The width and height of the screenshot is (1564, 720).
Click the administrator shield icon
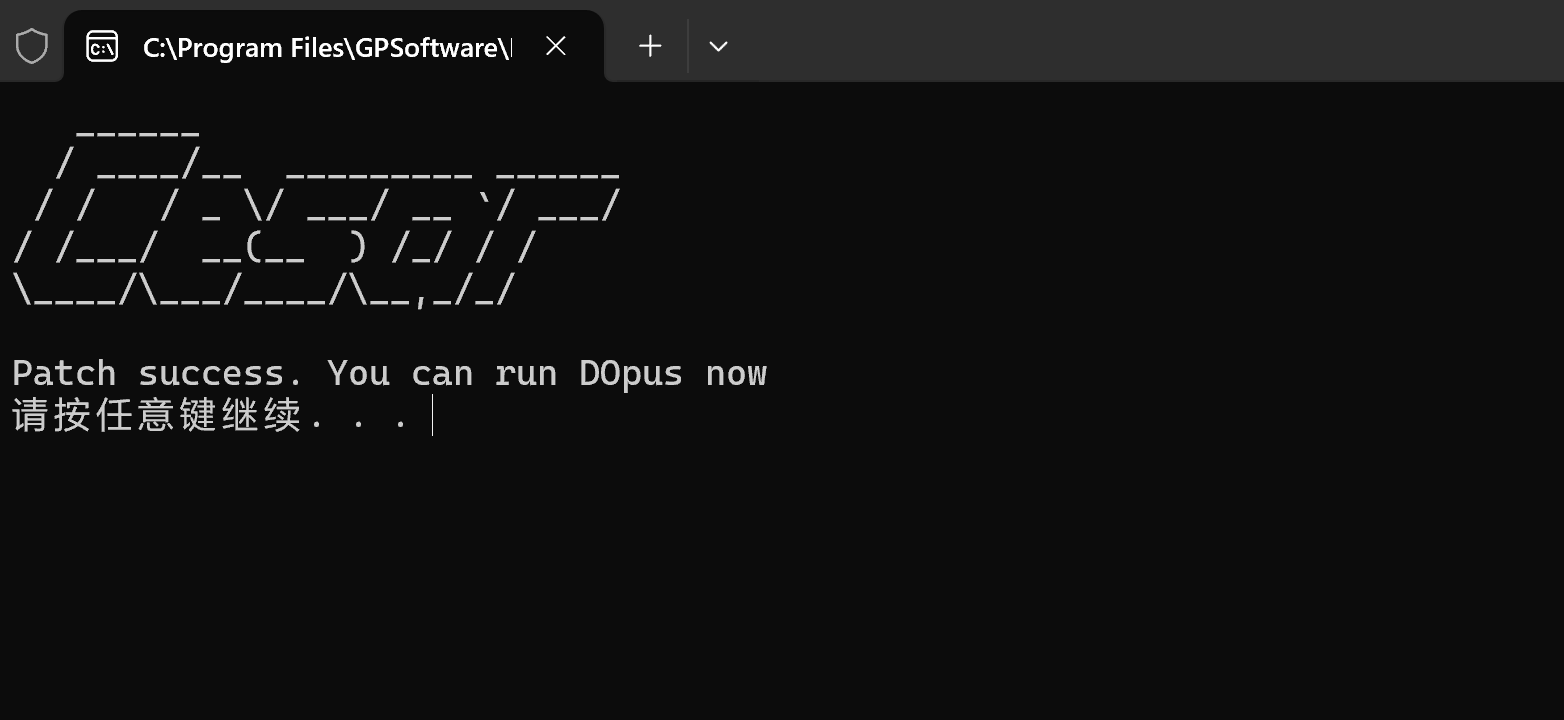[32, 46]
